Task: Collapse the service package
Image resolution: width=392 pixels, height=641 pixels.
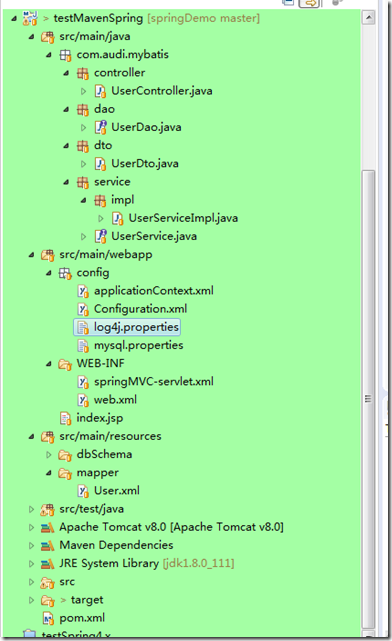Action: point(66,182)
